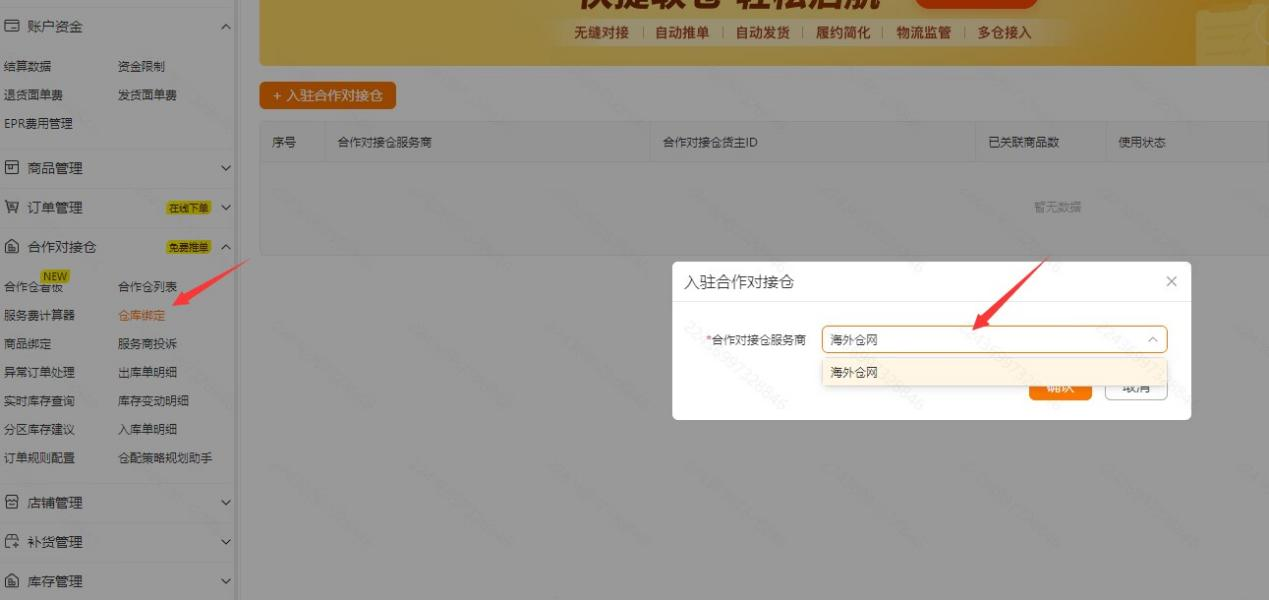
Task: Click the 物流监管 text in the banner
Action: coord(924,33)
